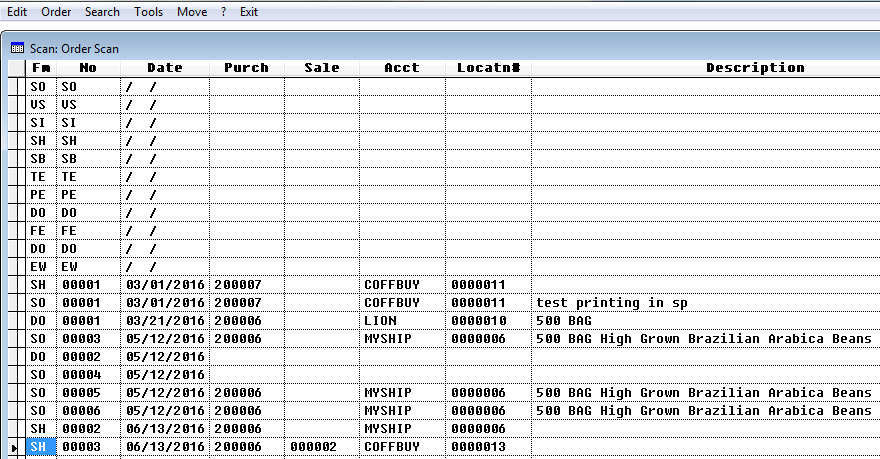Click the No column header
The image size is (880, 459).
tap(88, 68)
